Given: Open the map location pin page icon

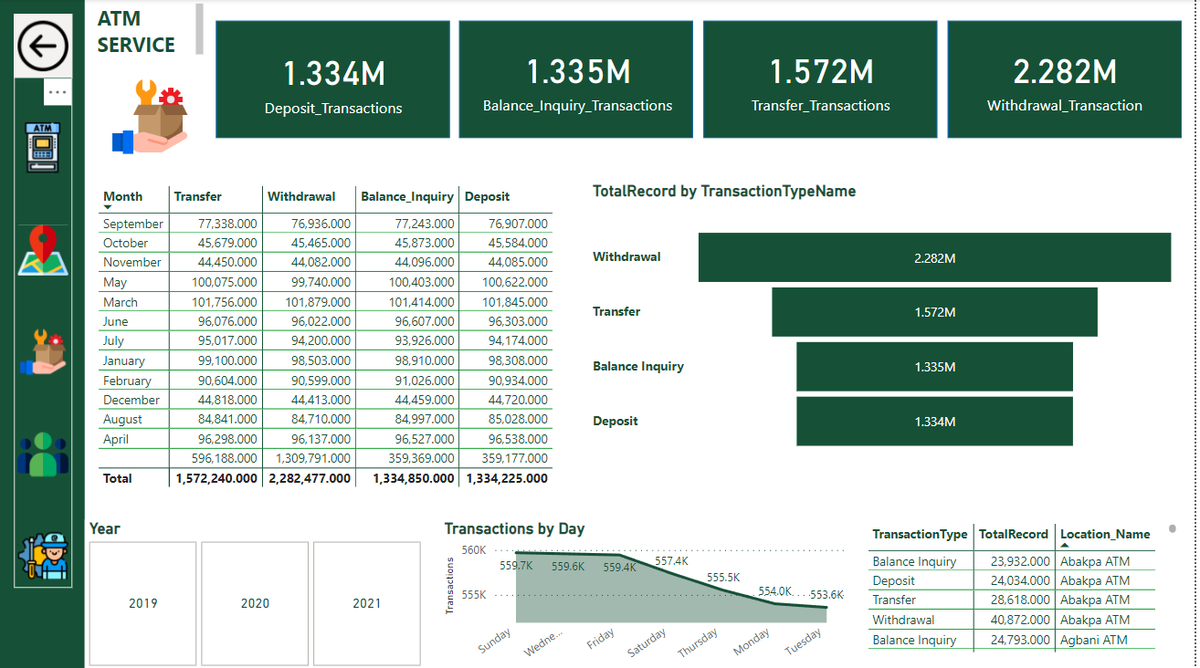Looking at the screenshot, I should click(x=43, y=251).
